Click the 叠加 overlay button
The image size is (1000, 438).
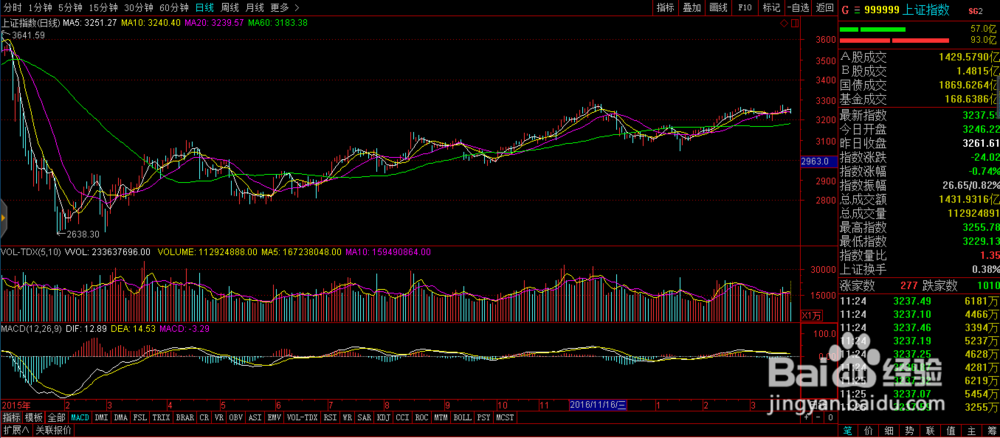click(x=692, y=8)
